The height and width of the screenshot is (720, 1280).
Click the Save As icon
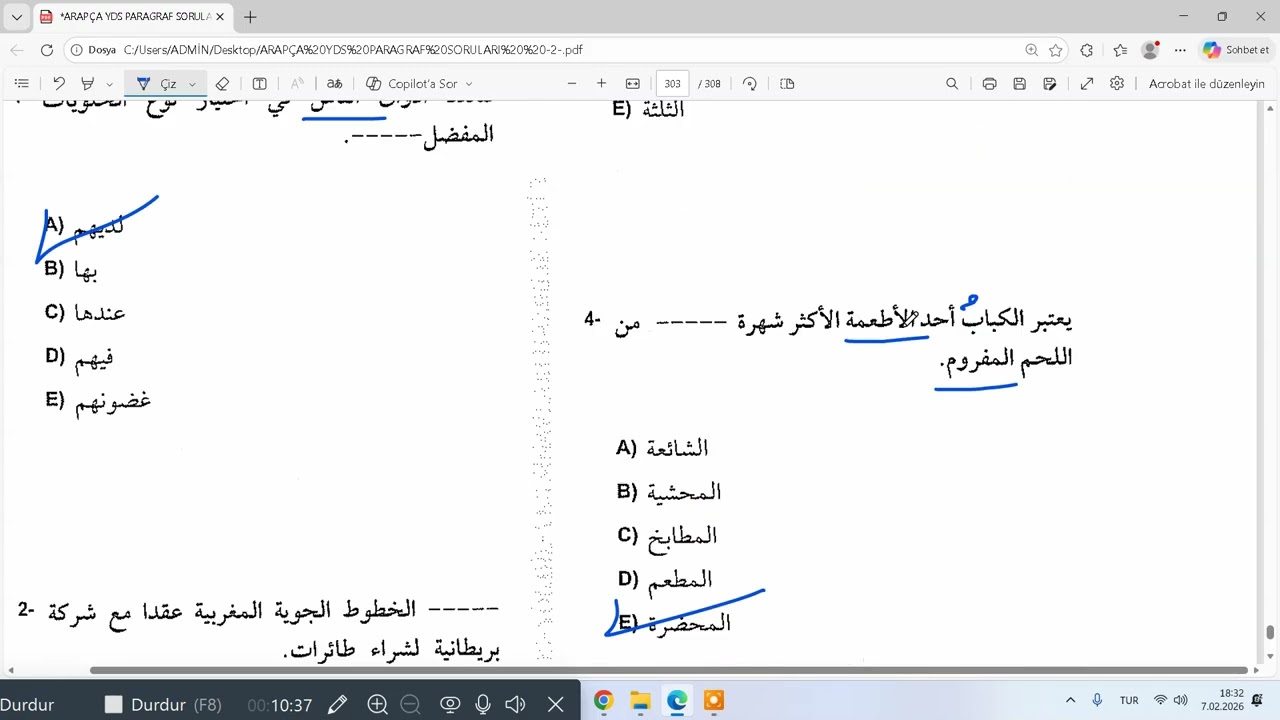(1050, 84)
